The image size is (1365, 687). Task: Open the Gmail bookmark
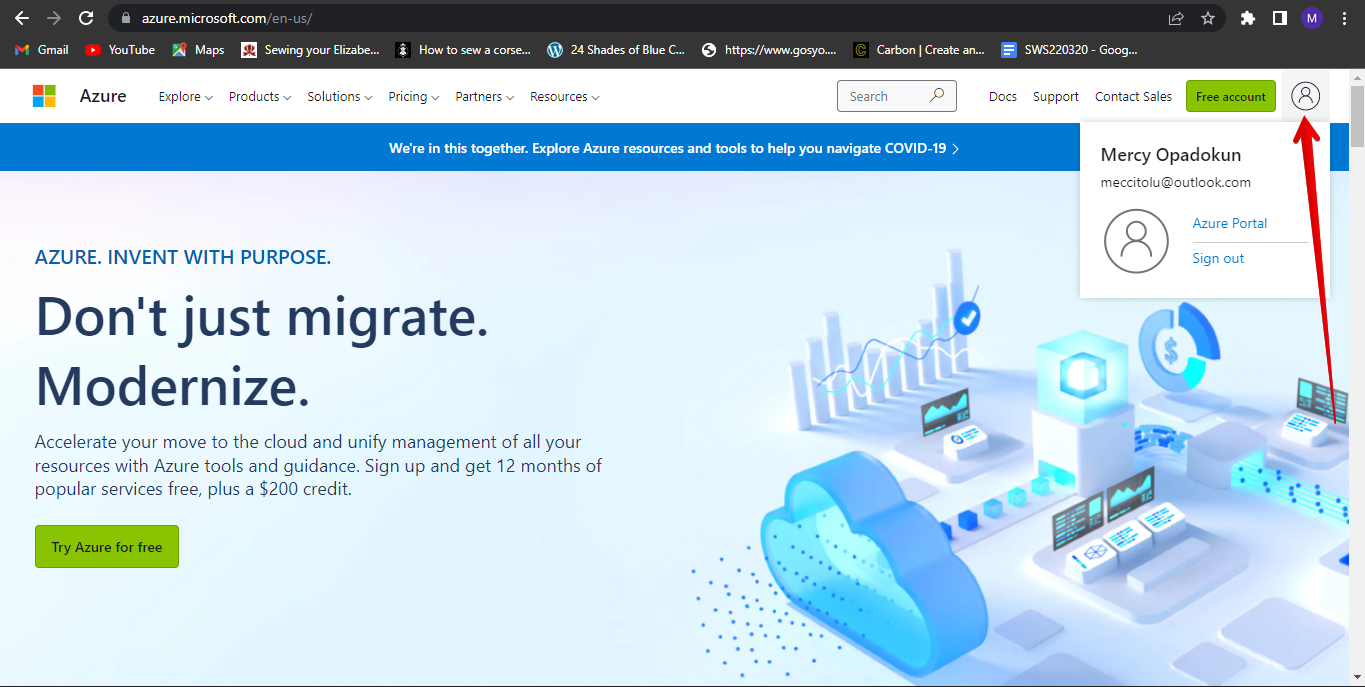(x=42, y=49)
